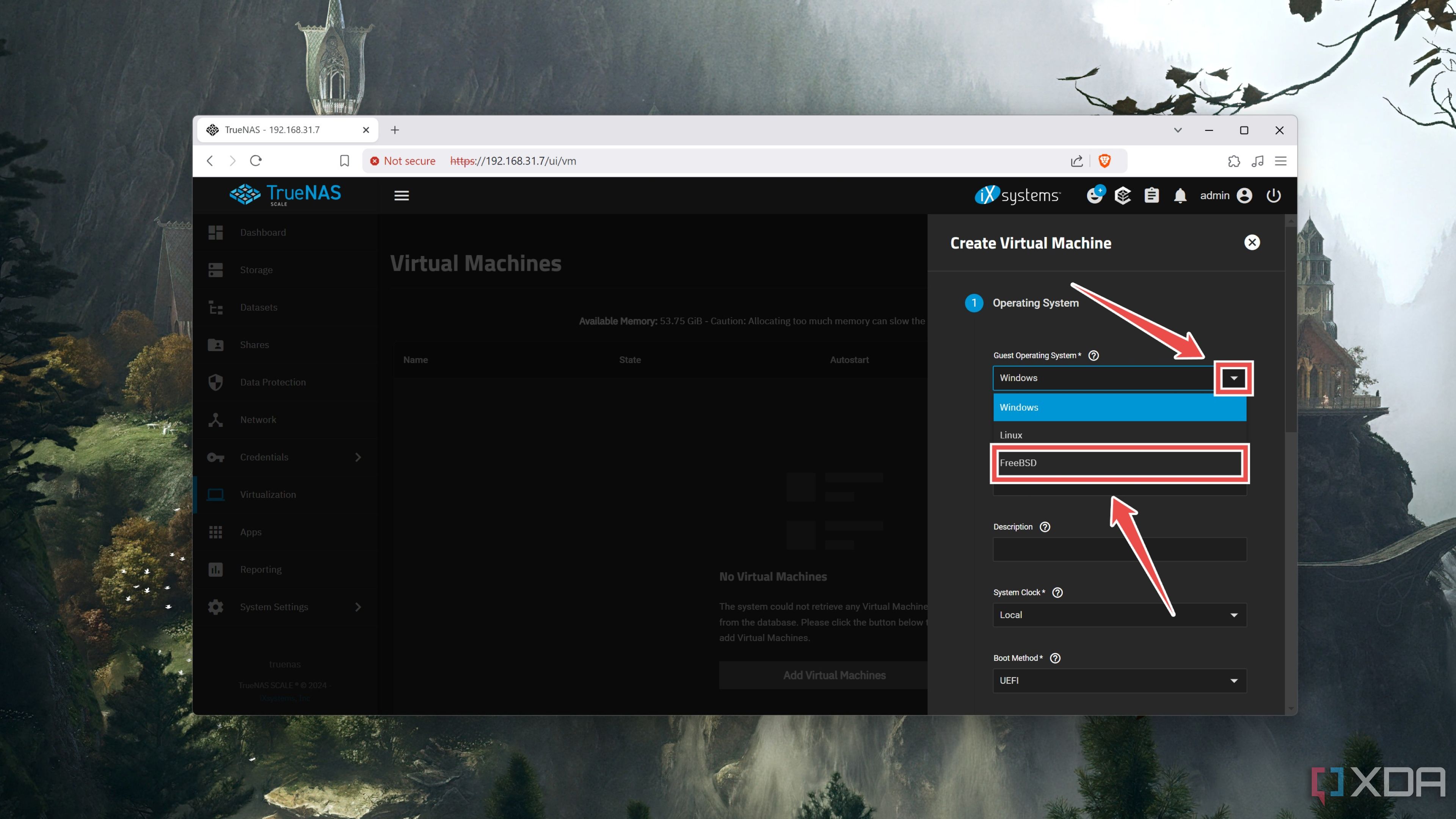This screenshot has width=1456, height=819.
Task: Open the feedback smiley icon
Action: (1095, 195)
